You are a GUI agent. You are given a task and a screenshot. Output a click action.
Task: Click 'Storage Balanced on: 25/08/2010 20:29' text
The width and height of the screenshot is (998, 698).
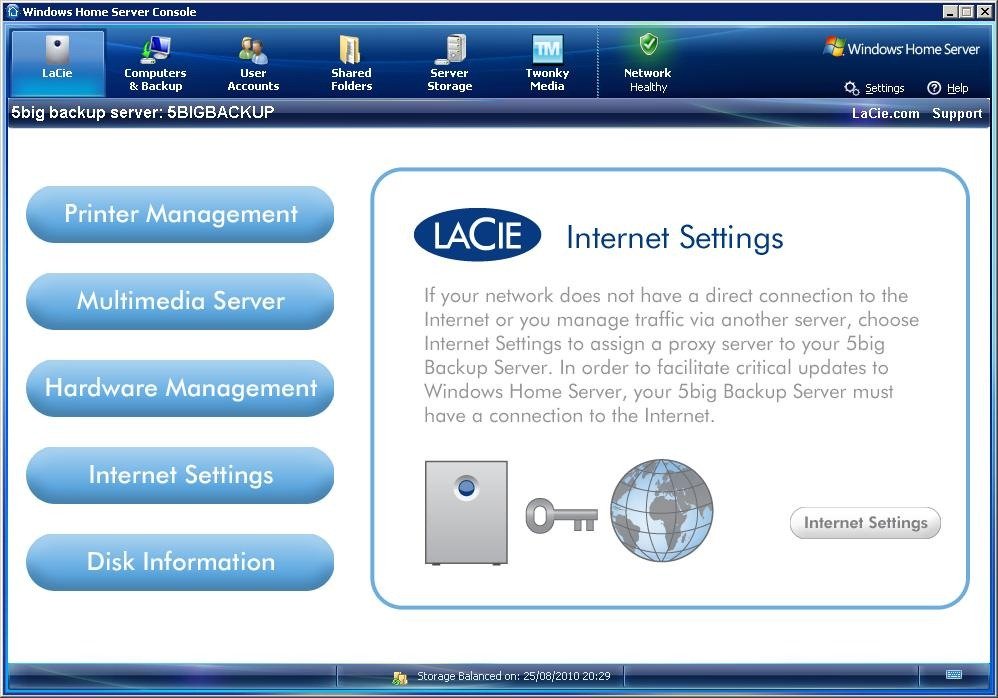tap(514, 676)
